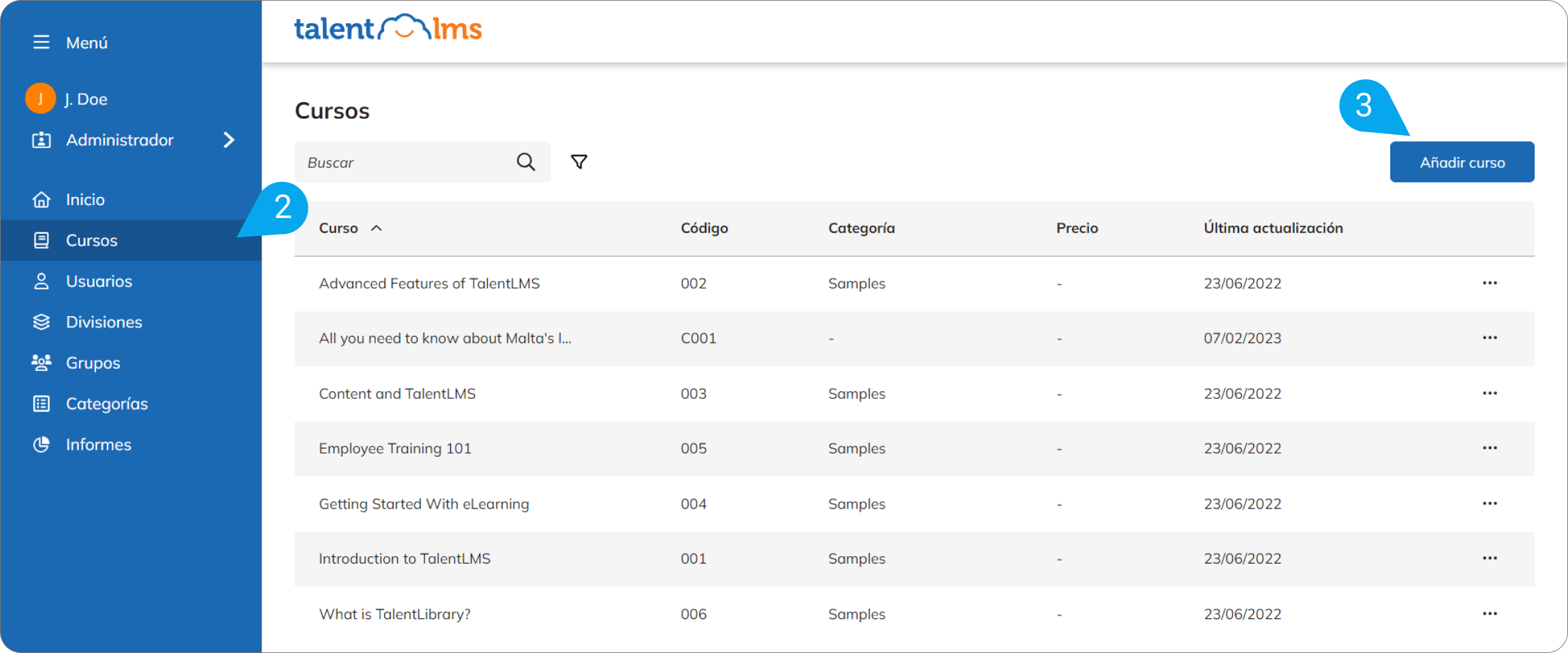This screenshot has height=653, width=1568.
Task: Click the magnifying glass search icon
Action: (526, 162)
